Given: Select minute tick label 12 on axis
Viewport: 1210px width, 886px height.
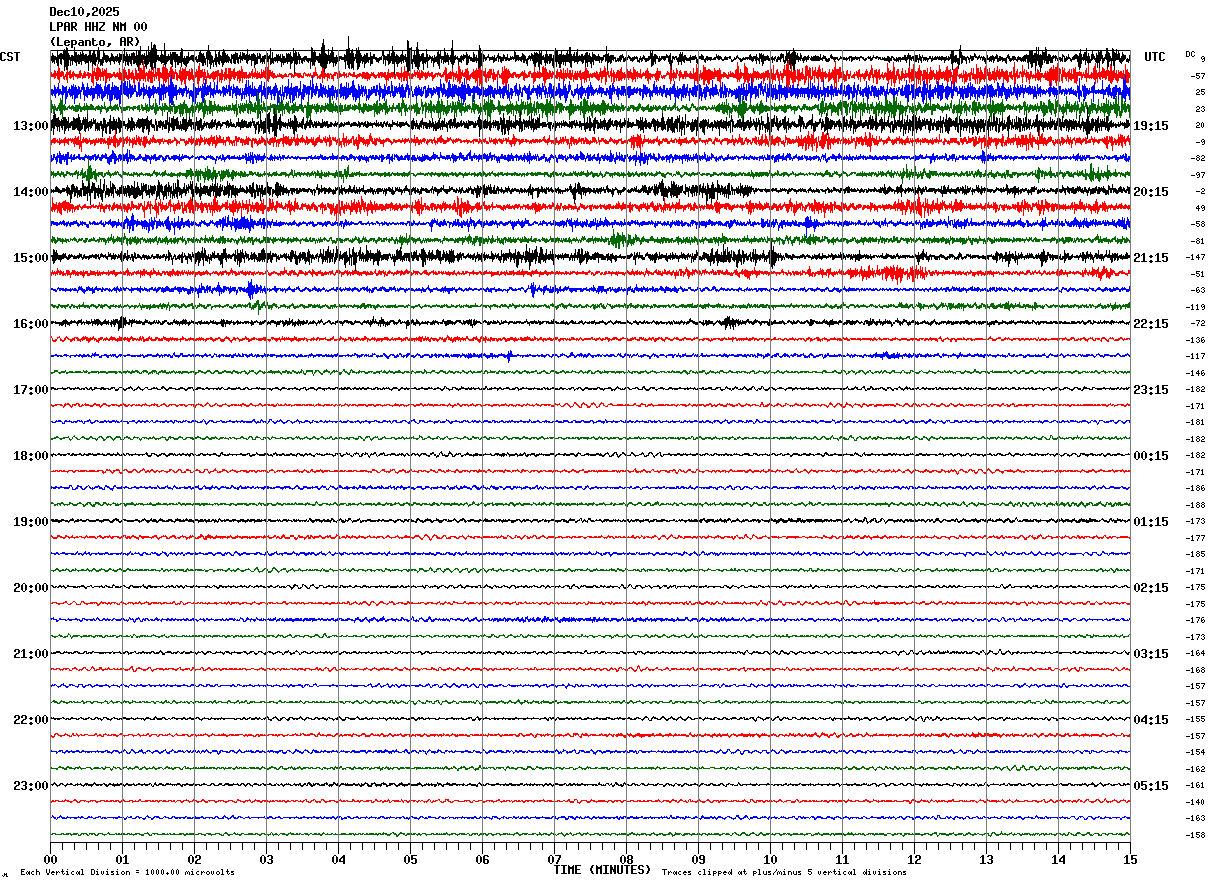Looking at the screenshot, I should click(914, 859).
